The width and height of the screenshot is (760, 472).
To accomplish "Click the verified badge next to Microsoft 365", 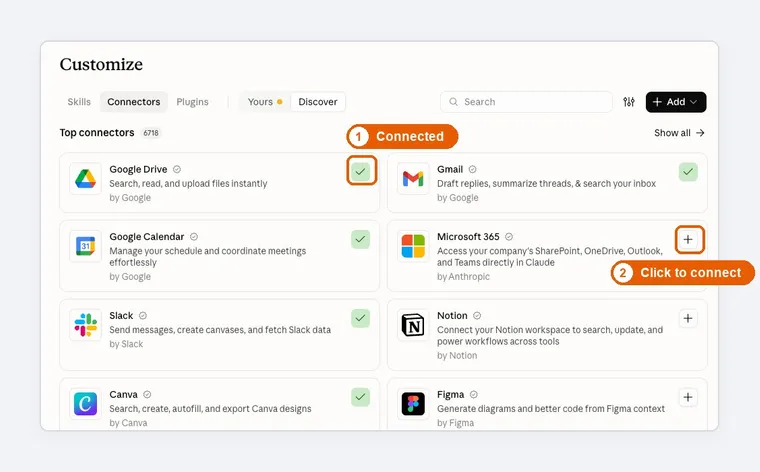I will pyautogui.click(x=509, y=236).
